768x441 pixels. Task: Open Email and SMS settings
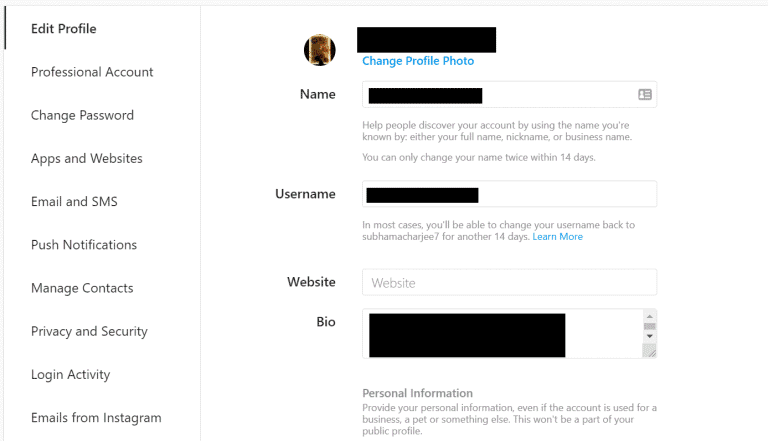pyautogui.click(x=74, y=201)
